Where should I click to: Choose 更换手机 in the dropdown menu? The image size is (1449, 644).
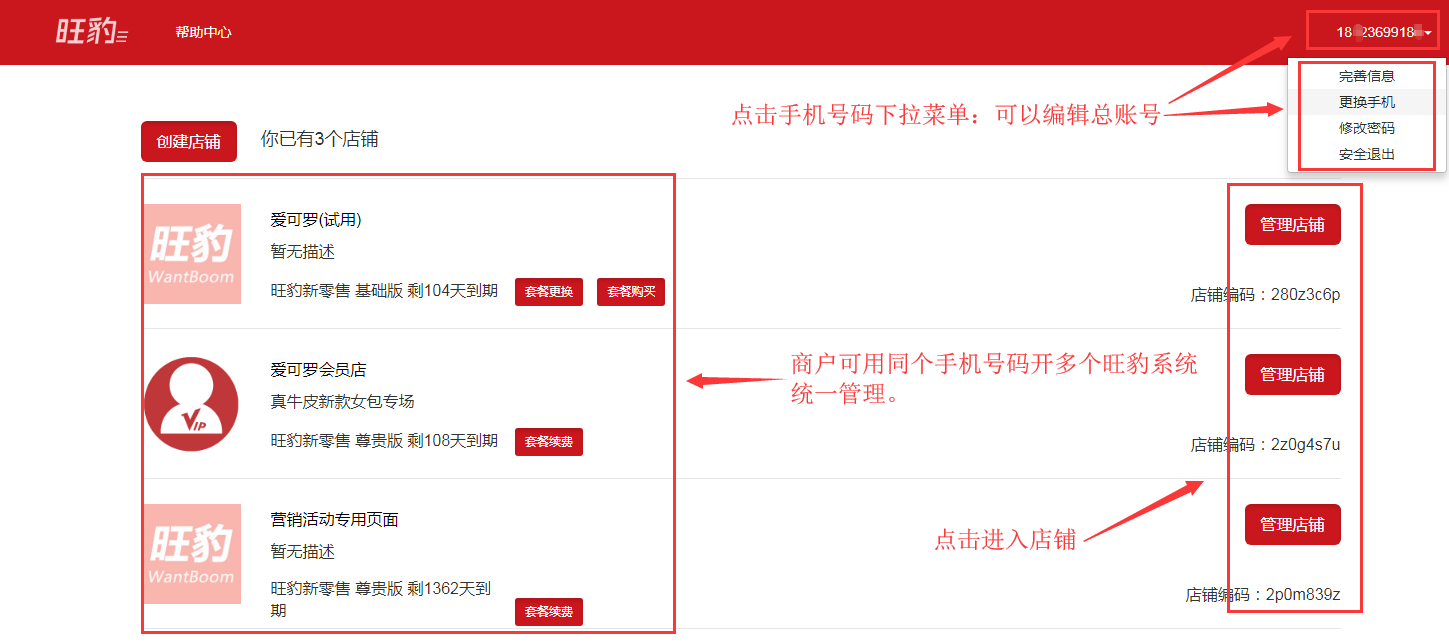[x=1366, y=102]
